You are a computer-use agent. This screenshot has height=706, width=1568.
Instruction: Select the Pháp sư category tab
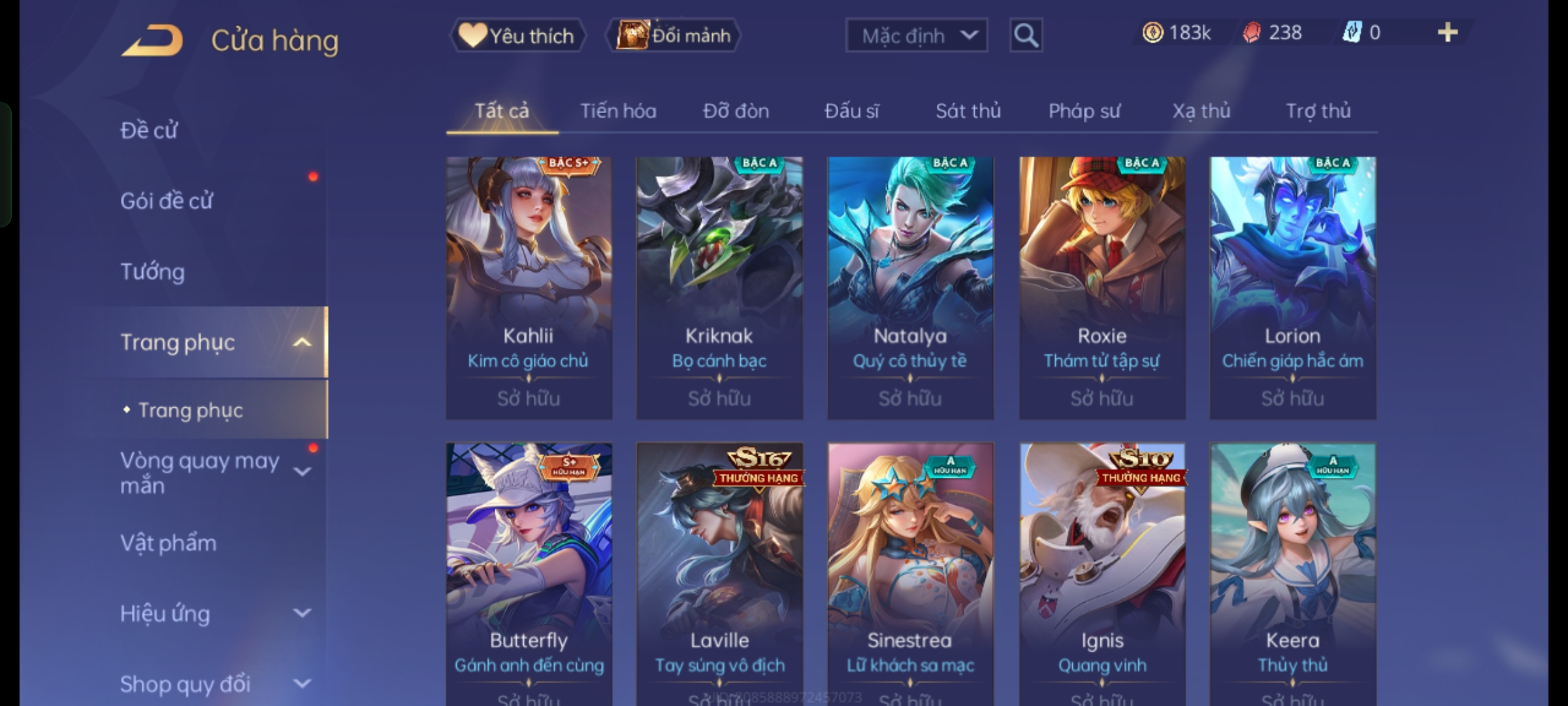click(1084, 111)
